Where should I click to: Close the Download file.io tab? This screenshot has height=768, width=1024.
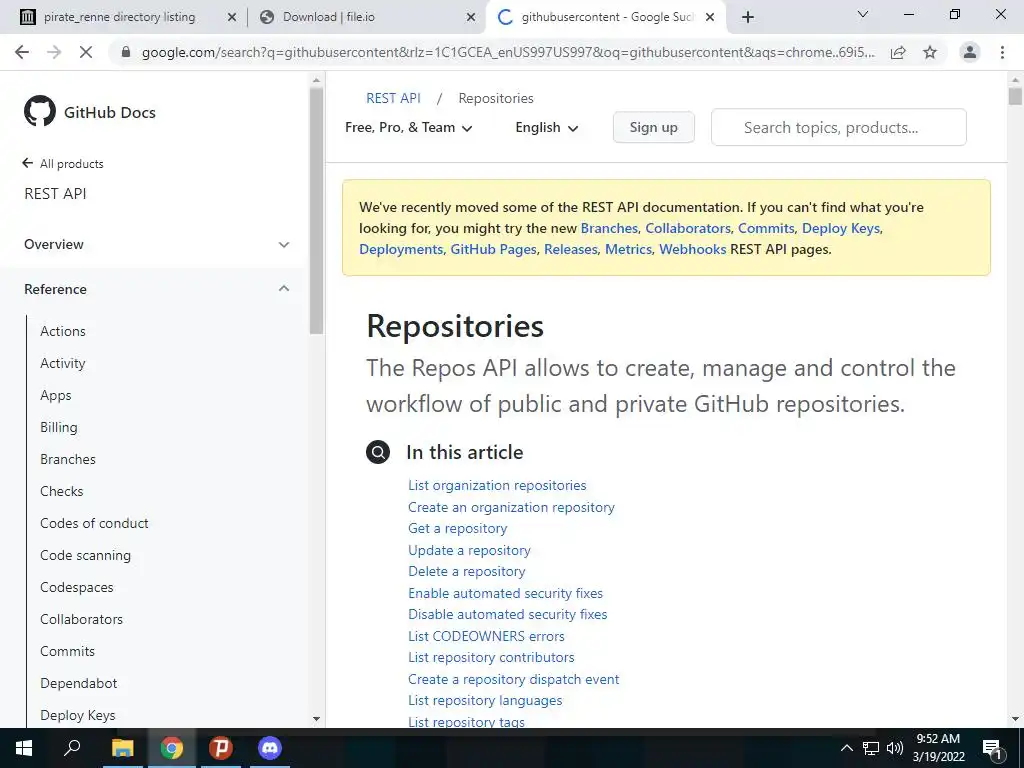(x=471, y=17)
